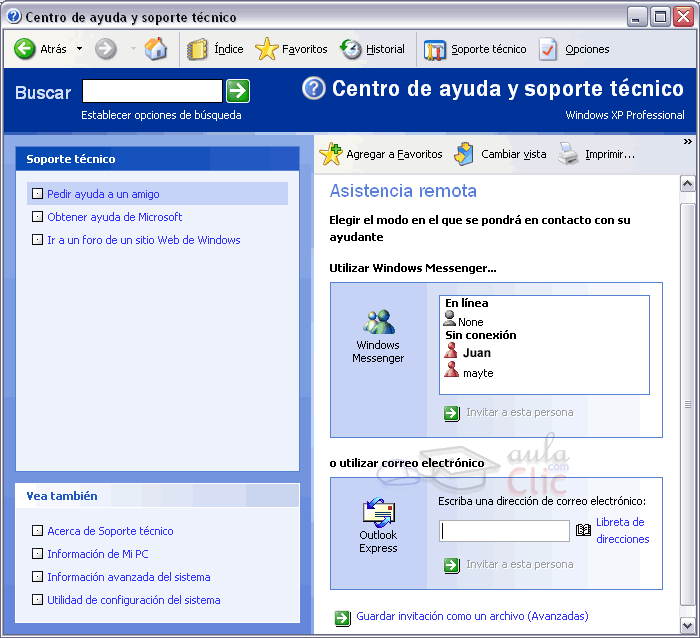Expand the toolbar overflow chevron
This screenshot has height=638, width=700.
(x=687, y=142)
